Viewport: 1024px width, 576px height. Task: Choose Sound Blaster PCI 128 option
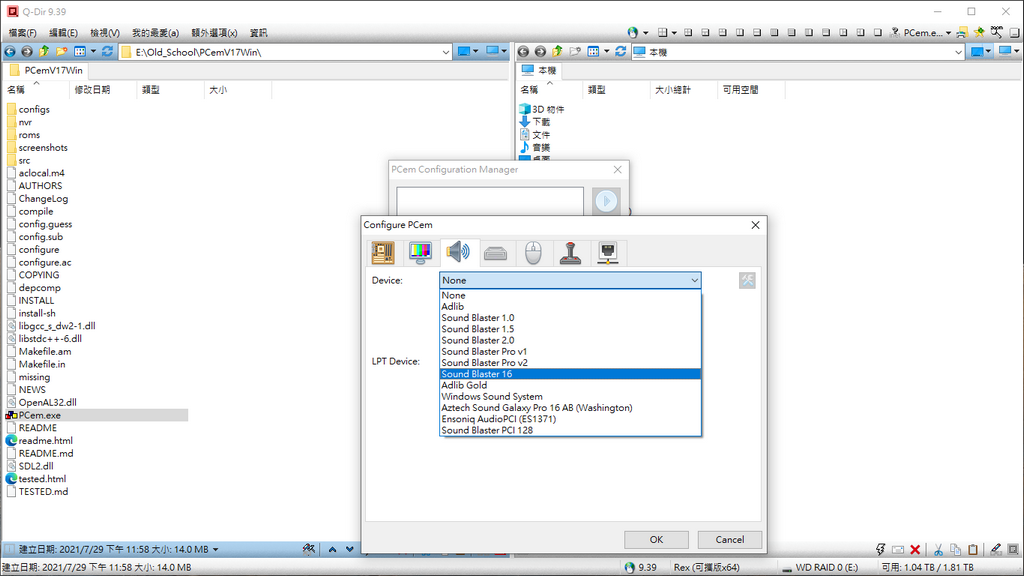point(570,430)
